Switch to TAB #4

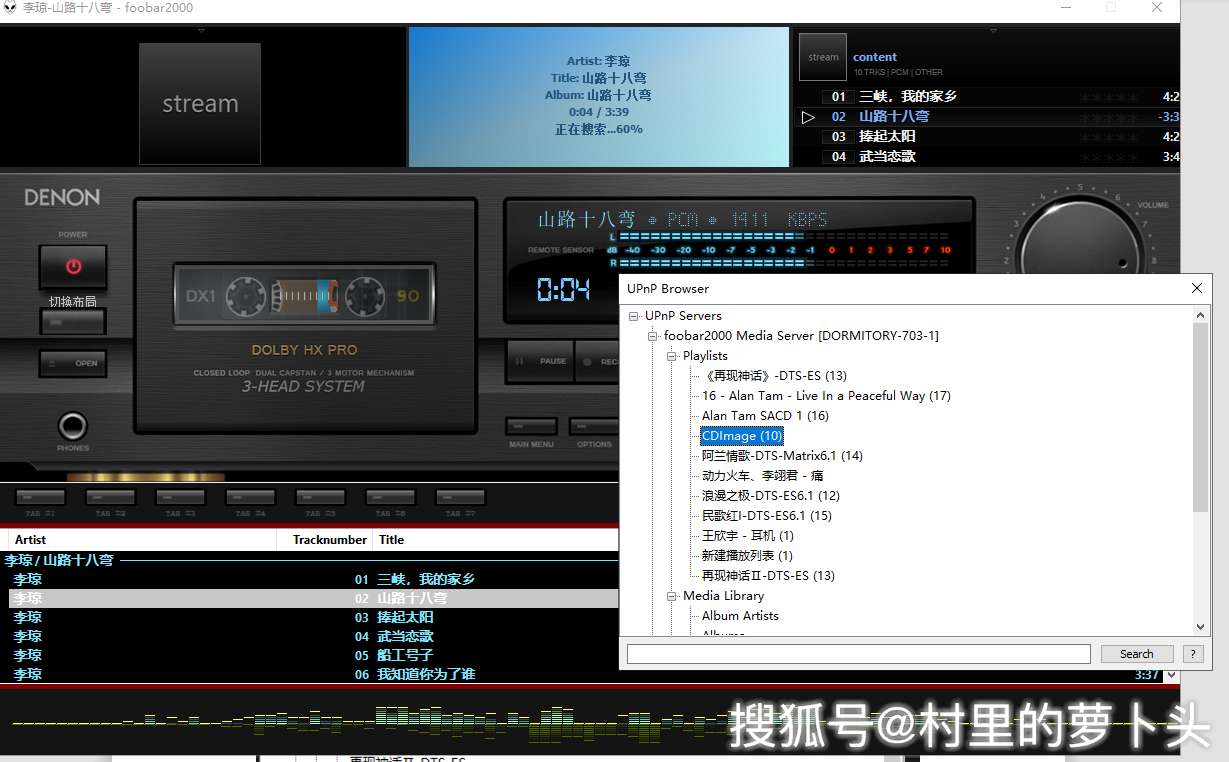251,497
